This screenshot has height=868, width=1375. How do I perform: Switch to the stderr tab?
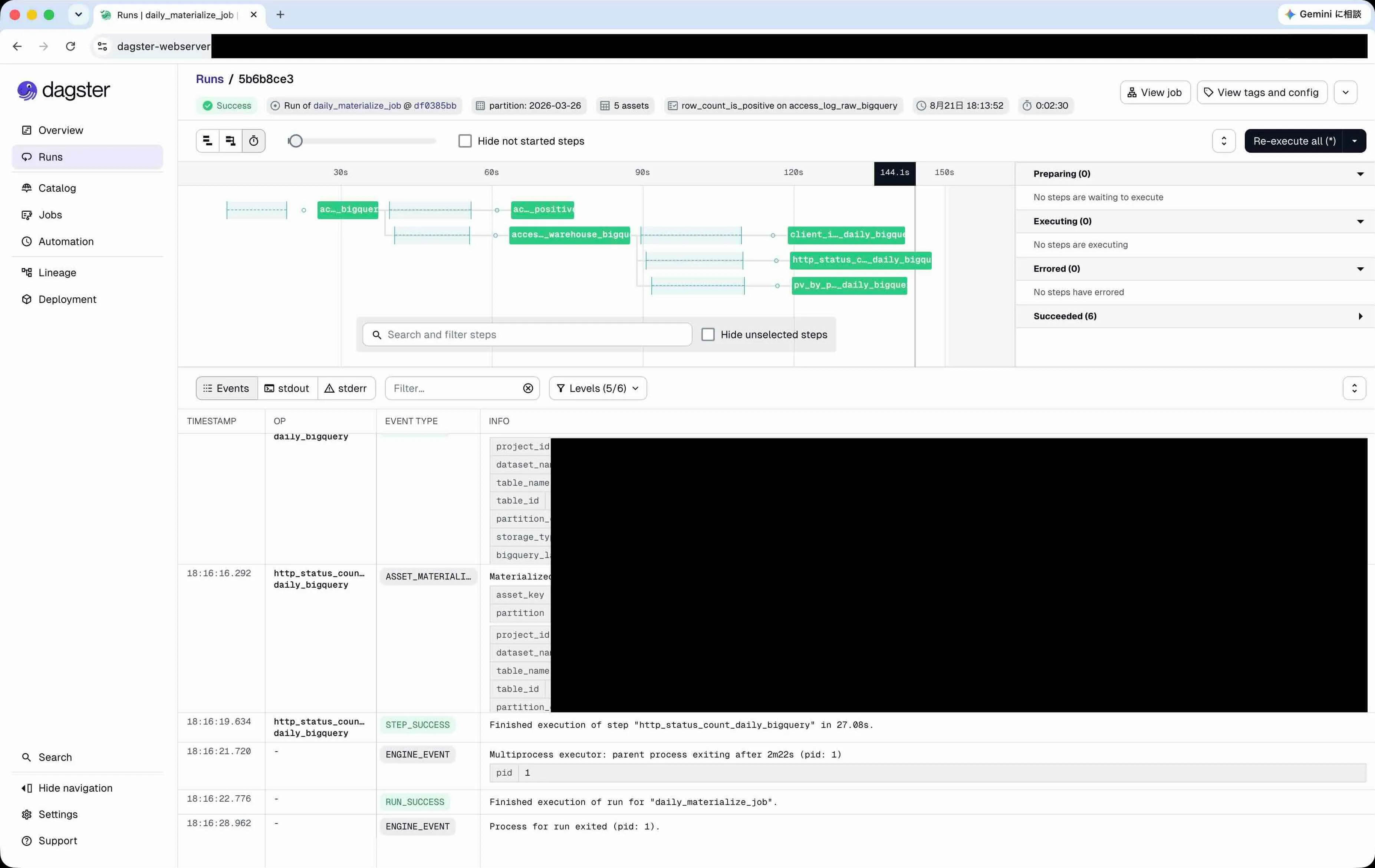point(346,388)
